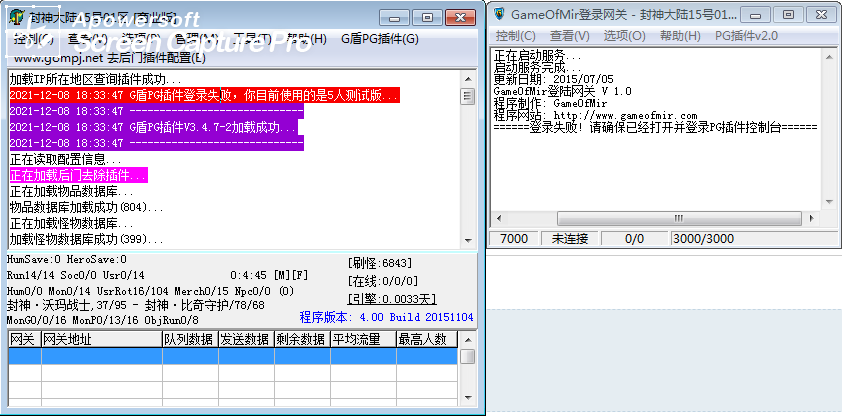Click the '登录失败!' message line in gateway log
Viewport: 842px width, 418px height.
pos(655,127)
